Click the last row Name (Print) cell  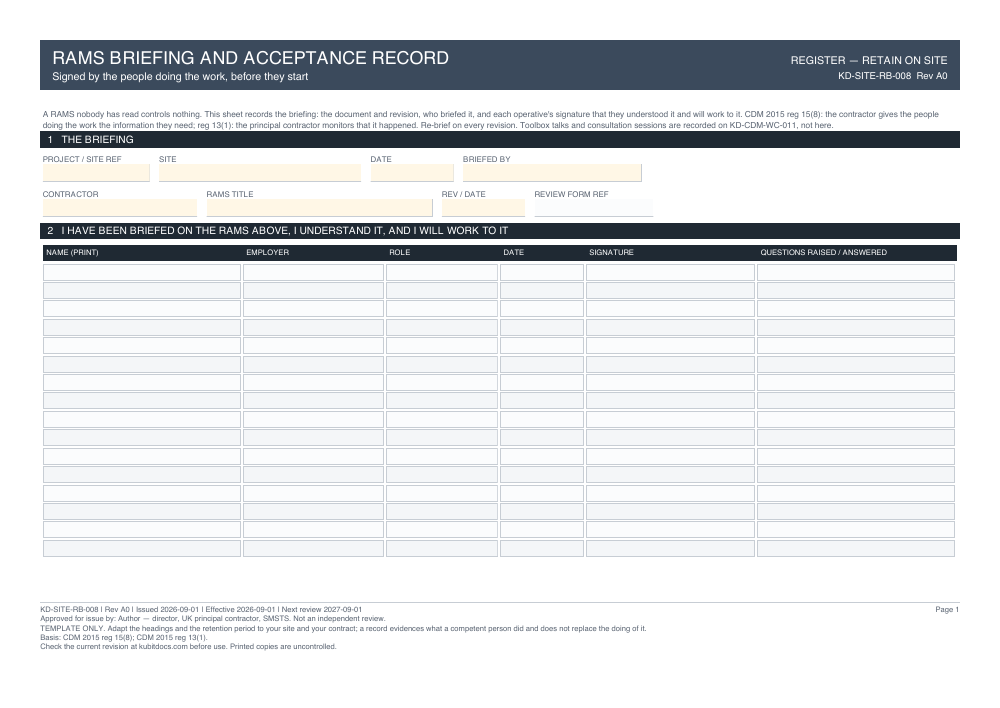[142, 549]
